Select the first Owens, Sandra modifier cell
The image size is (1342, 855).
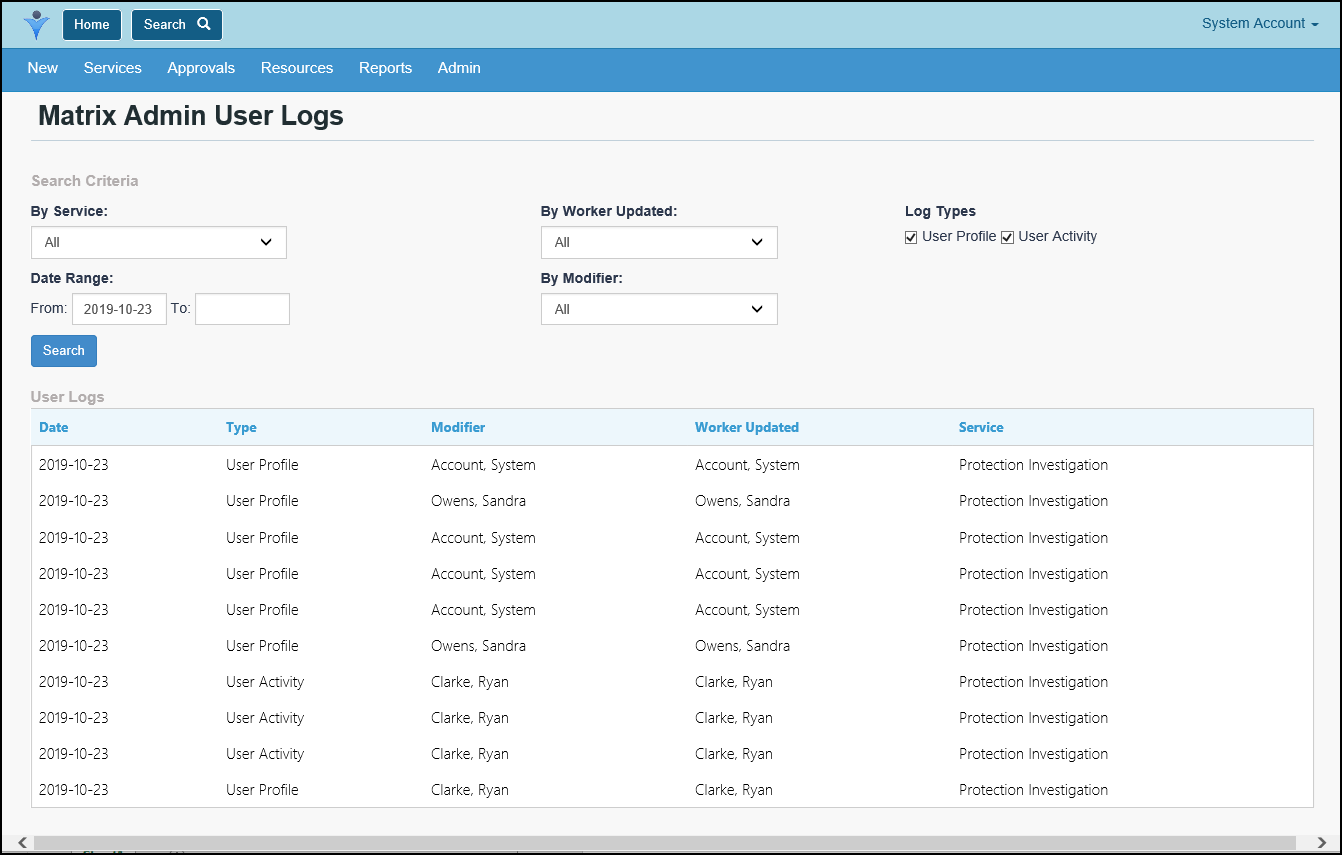click(478, 501)
